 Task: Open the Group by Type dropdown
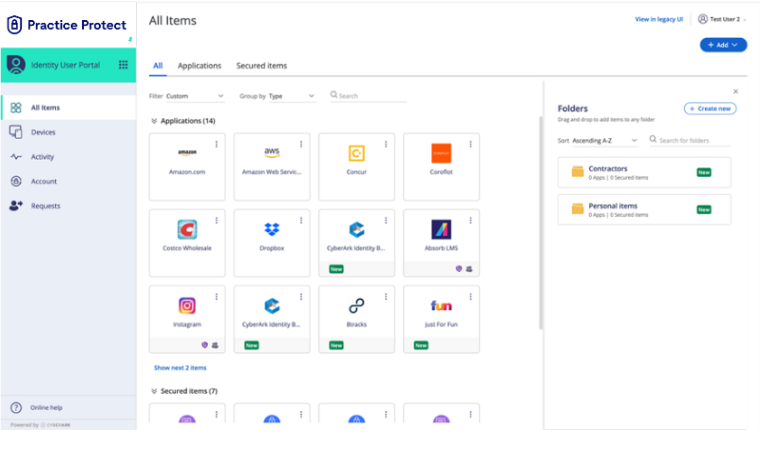point(292,96)
